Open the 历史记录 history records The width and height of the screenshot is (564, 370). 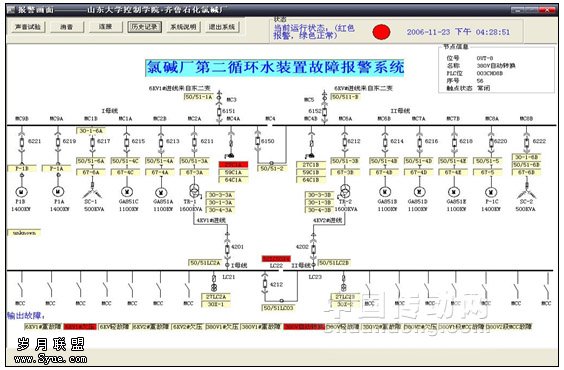click(144, 27)
